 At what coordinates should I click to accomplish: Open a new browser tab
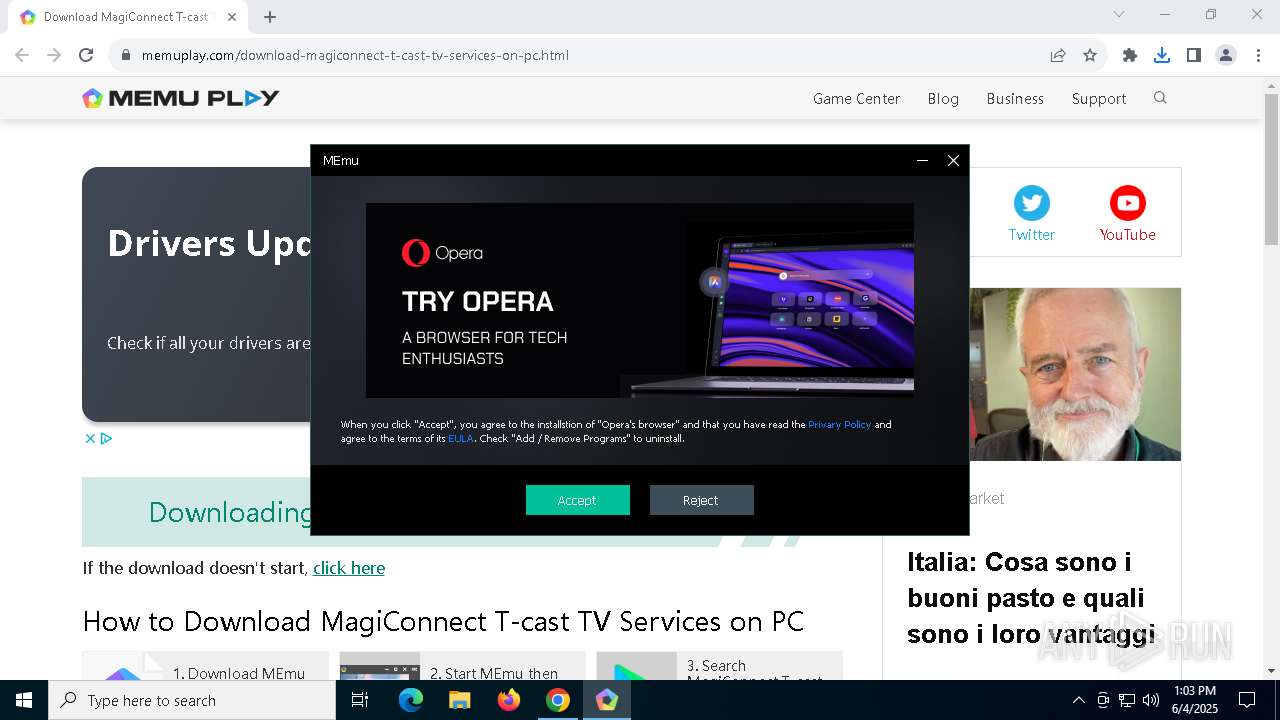270,17
